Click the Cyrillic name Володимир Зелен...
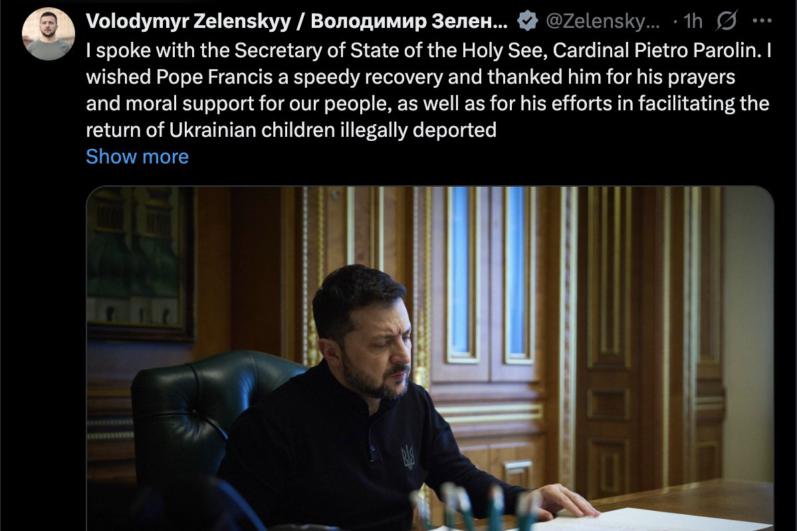 pyautogui.click(x=409, y=21)
